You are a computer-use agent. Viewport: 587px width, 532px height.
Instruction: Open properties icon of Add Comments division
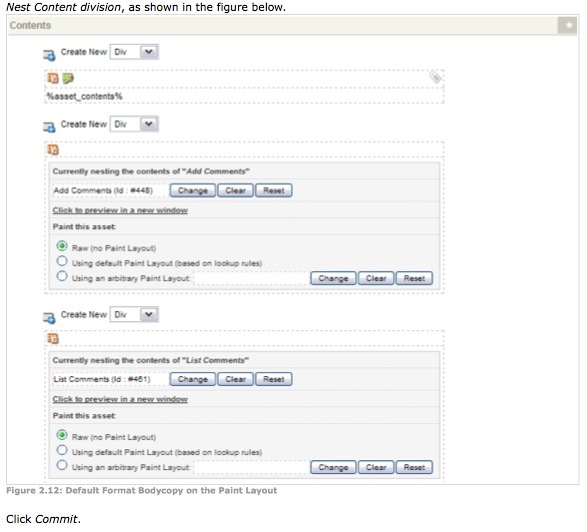point(53,150)
